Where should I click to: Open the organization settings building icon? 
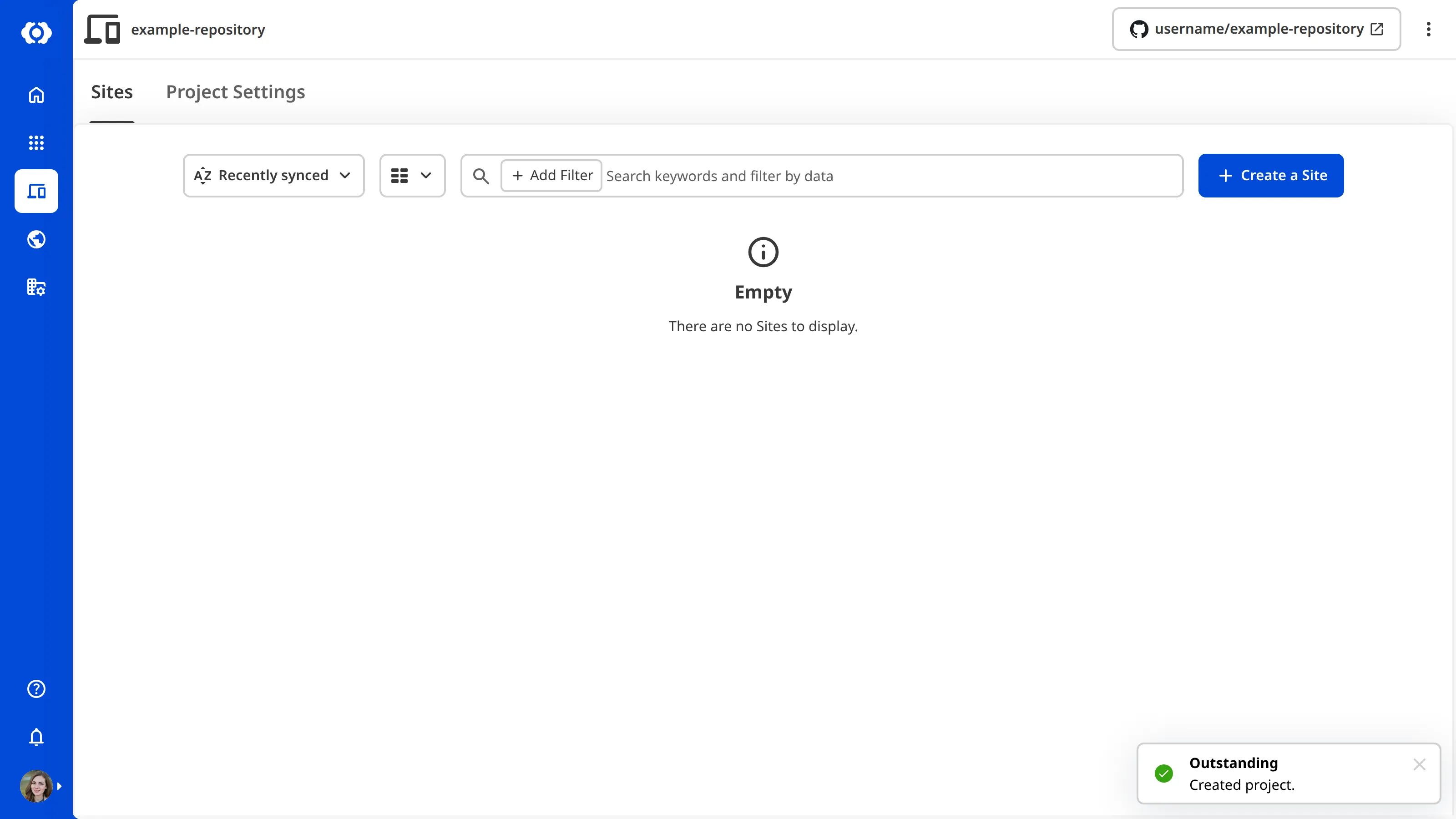[36, 287]
